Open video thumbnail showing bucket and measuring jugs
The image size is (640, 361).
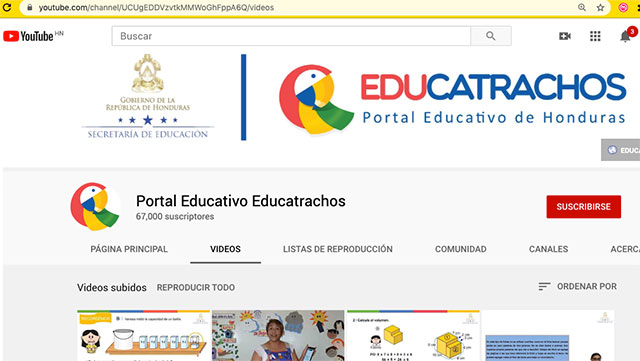click(x=144, y=335)
